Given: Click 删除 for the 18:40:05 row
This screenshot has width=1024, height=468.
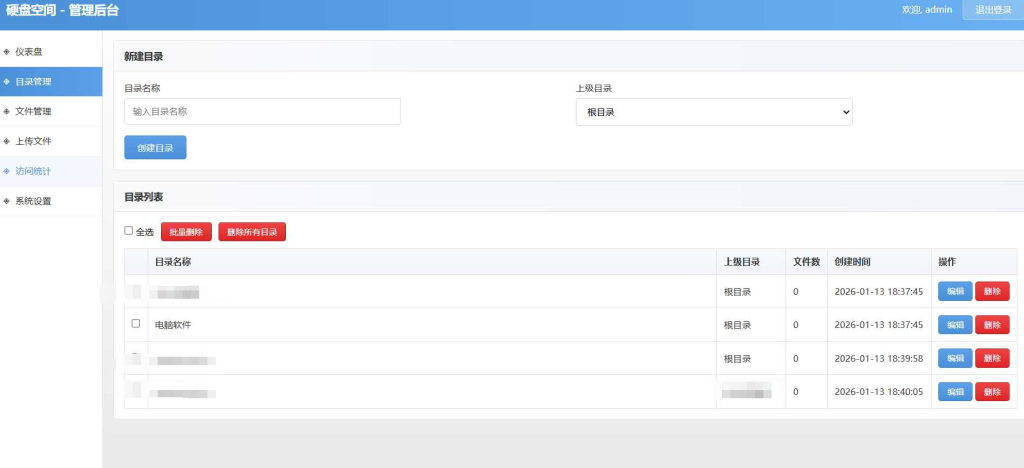Looking at the screenshot, I should pyautogui.click(x=992, y=392).
